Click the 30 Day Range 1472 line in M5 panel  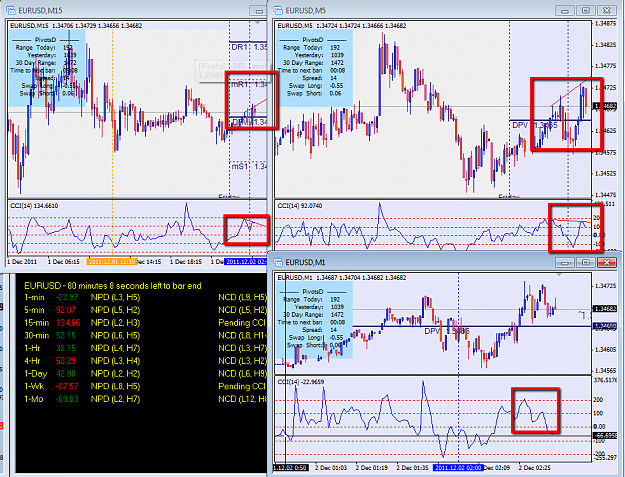coord(313,63)
